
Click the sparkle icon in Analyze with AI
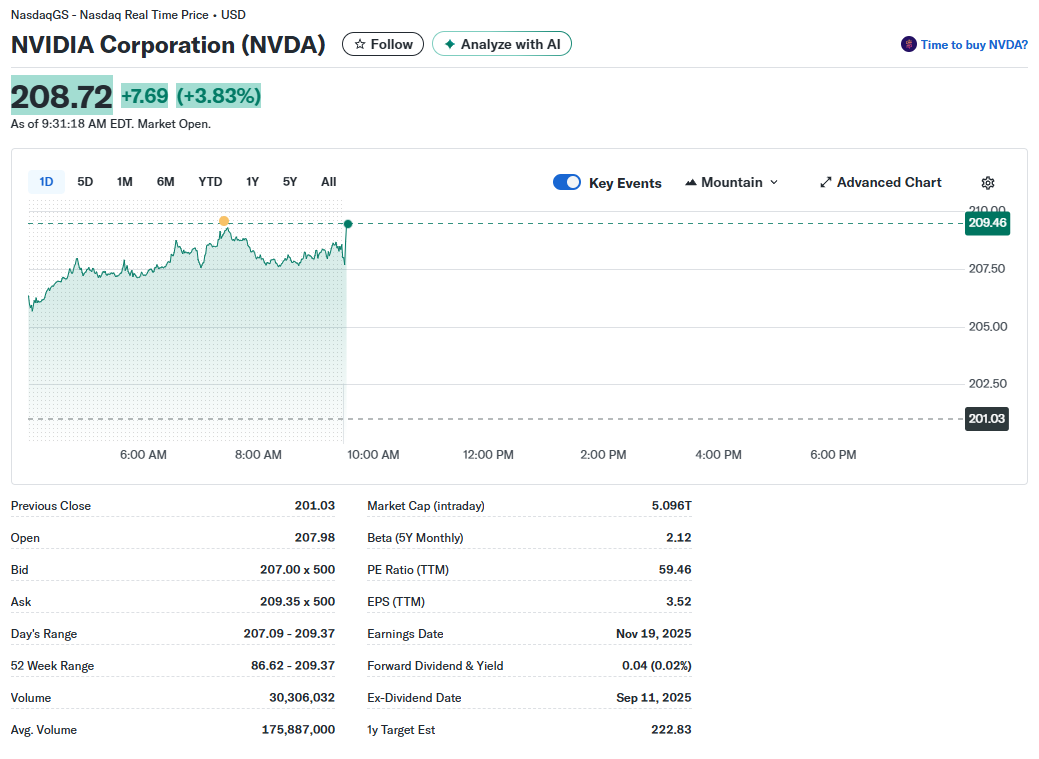pyautogui.click(x=450, y=45)
